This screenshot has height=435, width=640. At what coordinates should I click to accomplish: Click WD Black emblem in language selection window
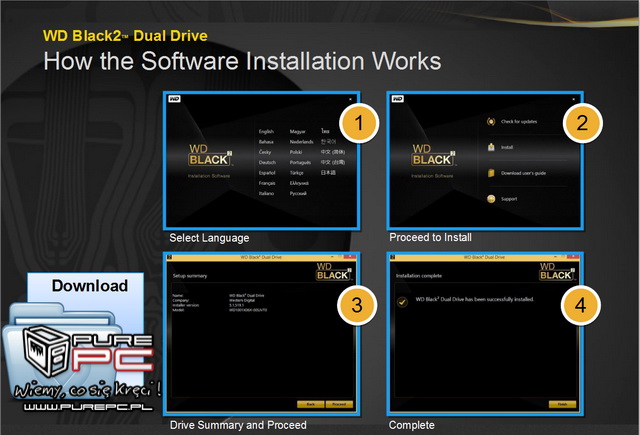(x=210, y=155)
